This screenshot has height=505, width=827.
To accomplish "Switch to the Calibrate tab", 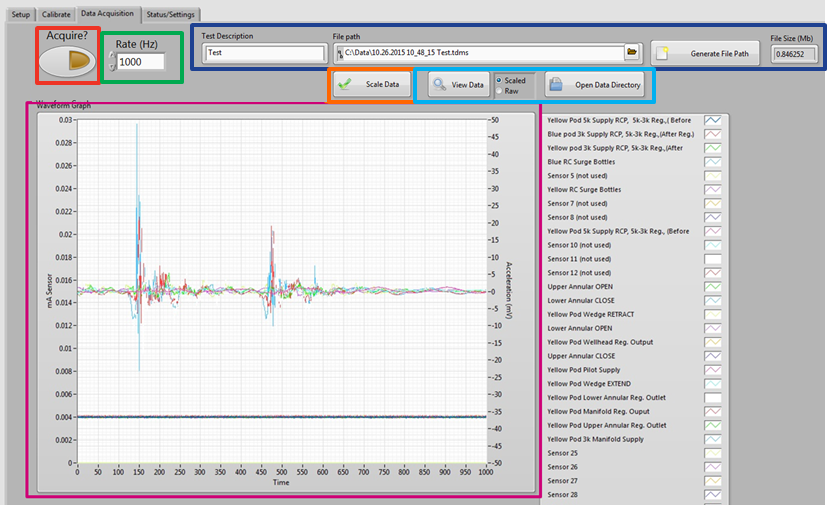I will click(x=55, y=15).
